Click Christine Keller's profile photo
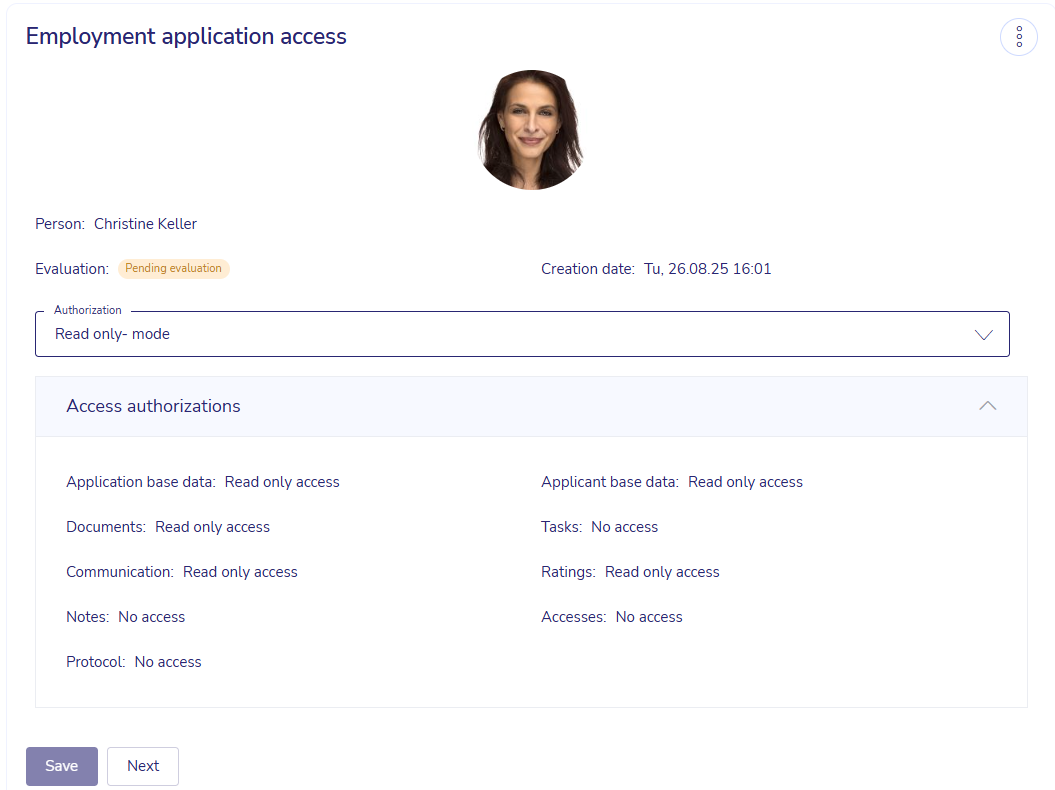 [530, 129]
